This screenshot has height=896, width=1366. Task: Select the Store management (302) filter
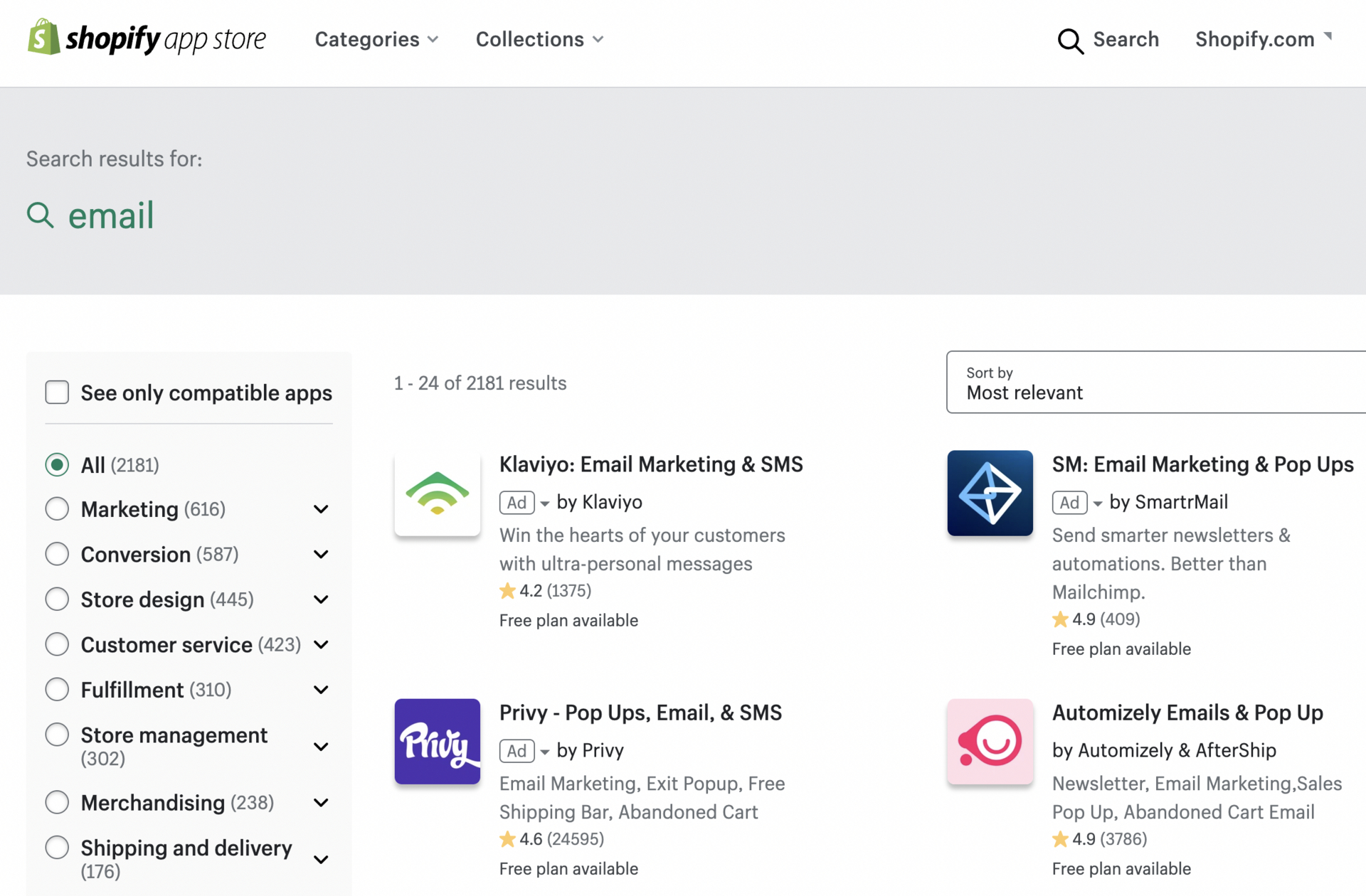57,734
